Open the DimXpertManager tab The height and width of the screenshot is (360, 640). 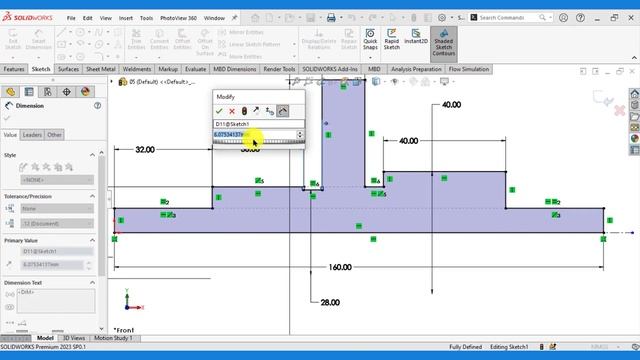tap(67, 92)
